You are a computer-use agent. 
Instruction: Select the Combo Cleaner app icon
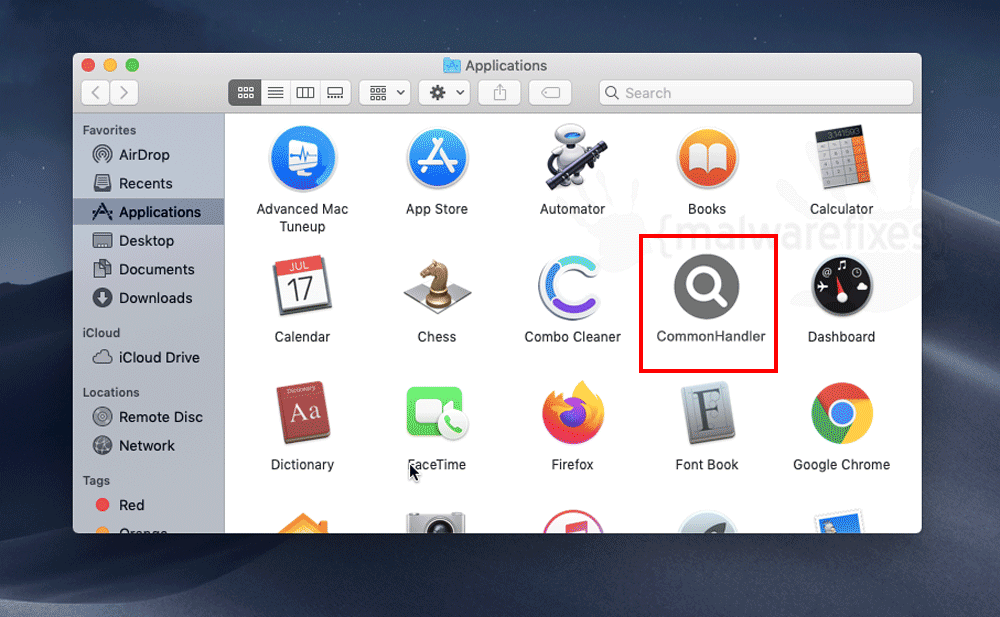(571, 287)
